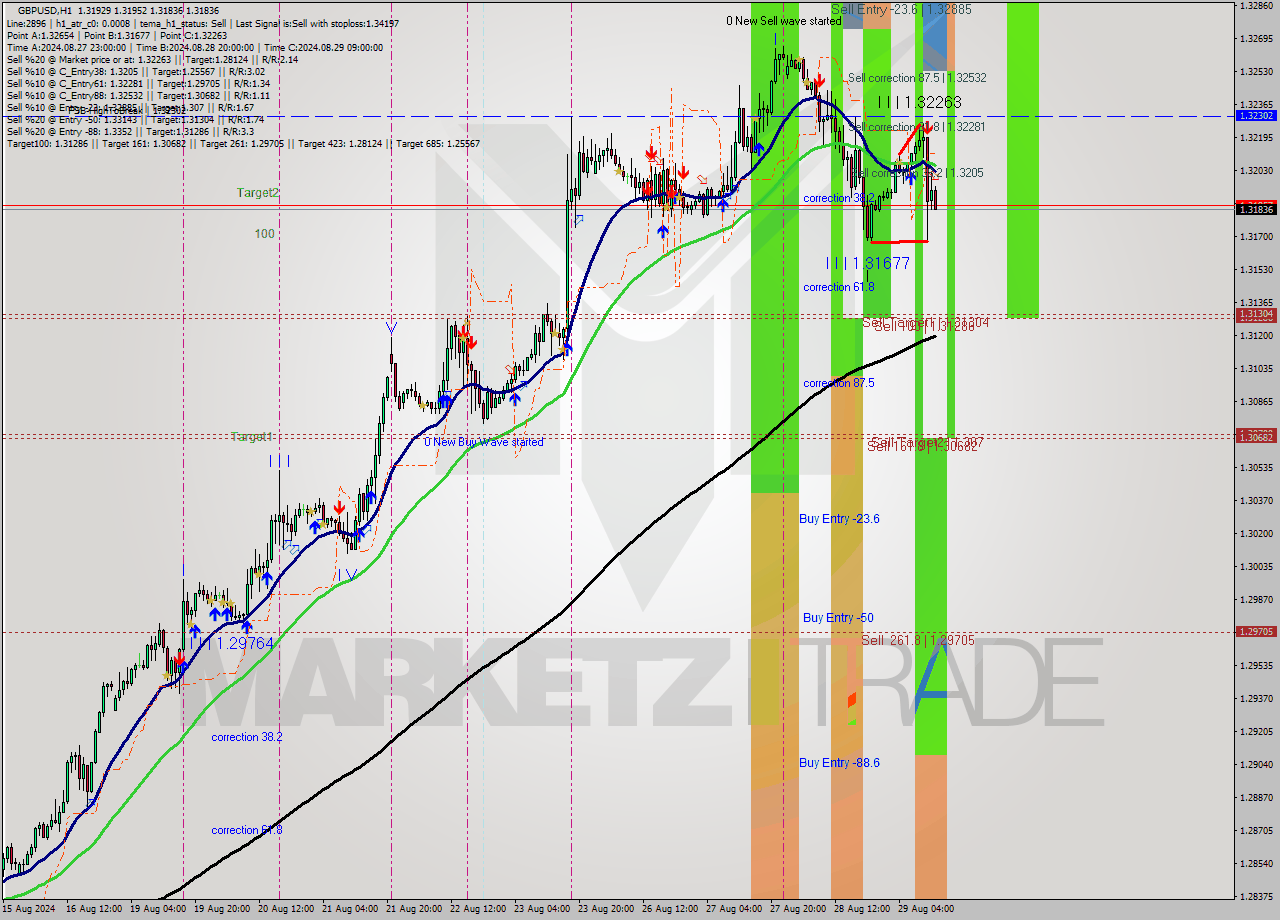Screen dimensions: 1280x920
Task: Click the '29 Aug 04:00' time label
Action: point(926,909)
